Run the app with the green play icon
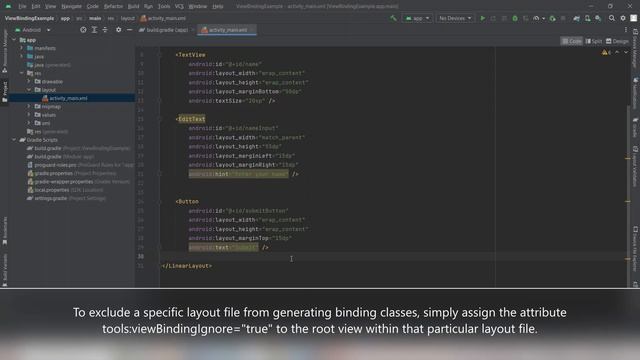The image size is (640, 360). (482, 18)
